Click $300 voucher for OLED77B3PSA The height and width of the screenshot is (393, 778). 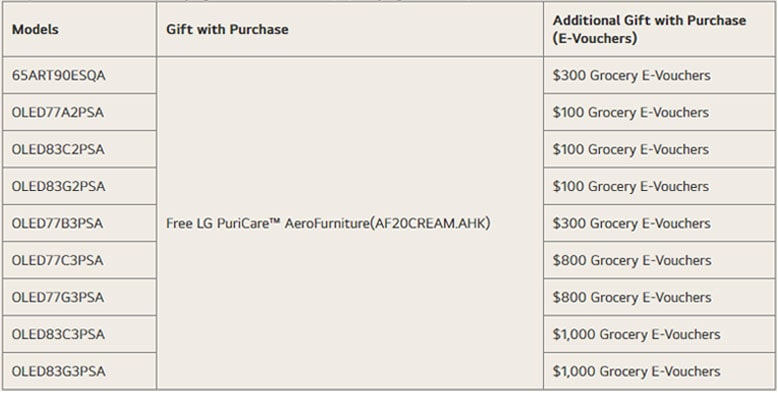[632, 223]
